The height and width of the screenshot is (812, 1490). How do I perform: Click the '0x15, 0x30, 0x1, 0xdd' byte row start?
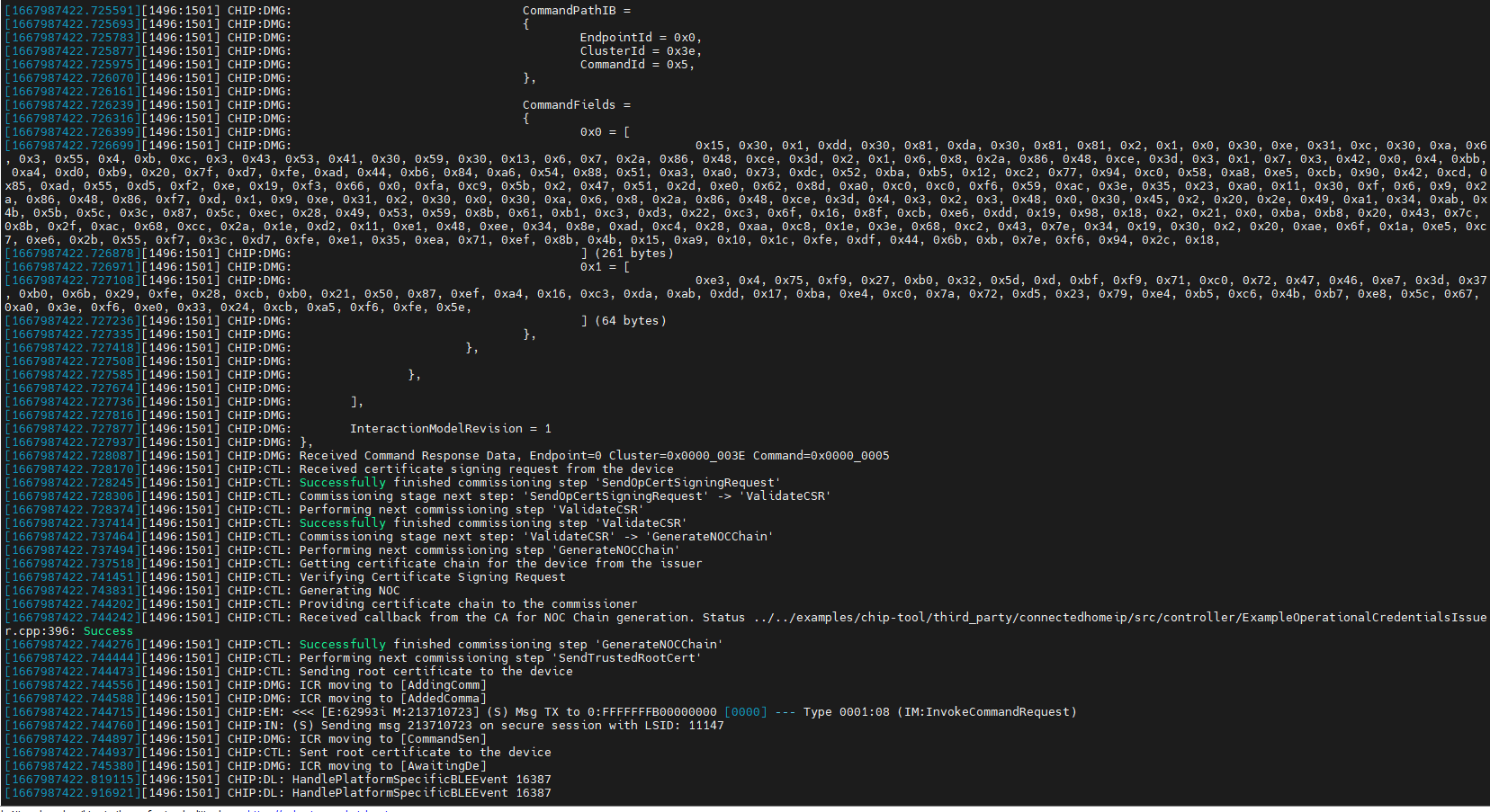(x=771, y=146)
